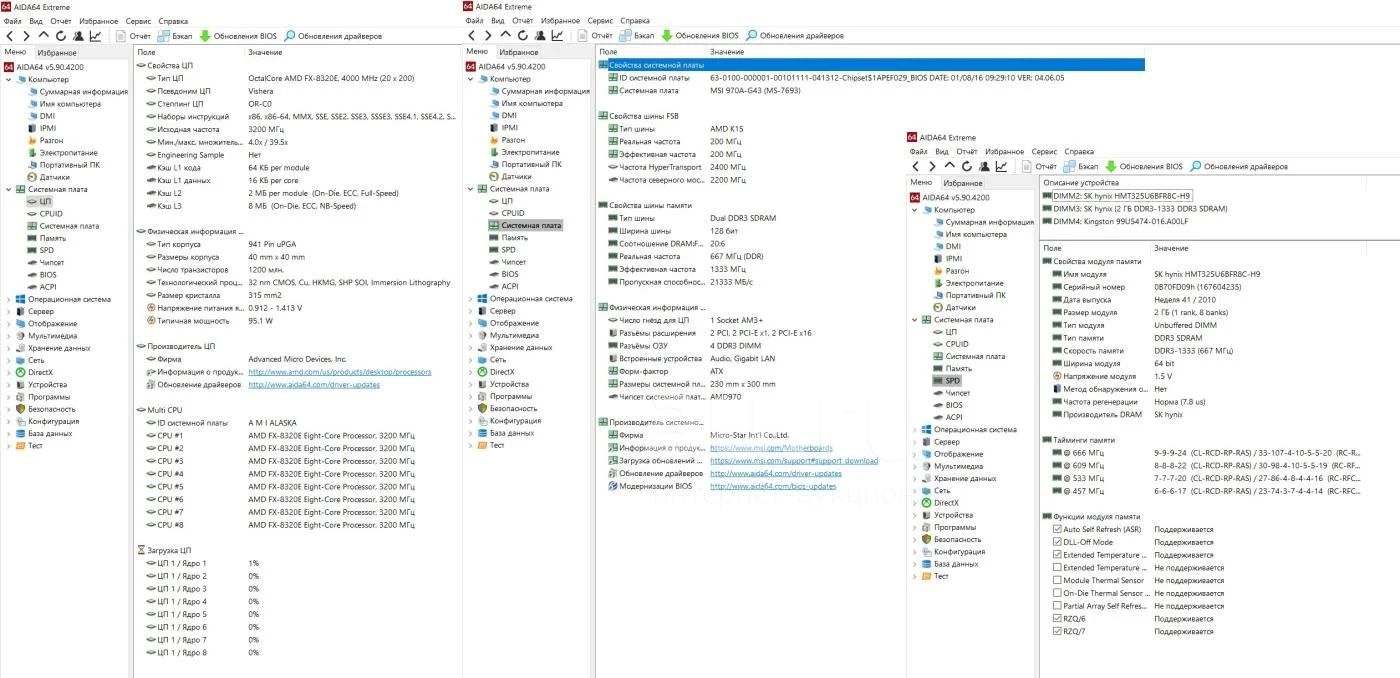Toggle the checked Extended Temperature checkbox
This screenshot has height=678, width=1400.
pos(1057,555)
